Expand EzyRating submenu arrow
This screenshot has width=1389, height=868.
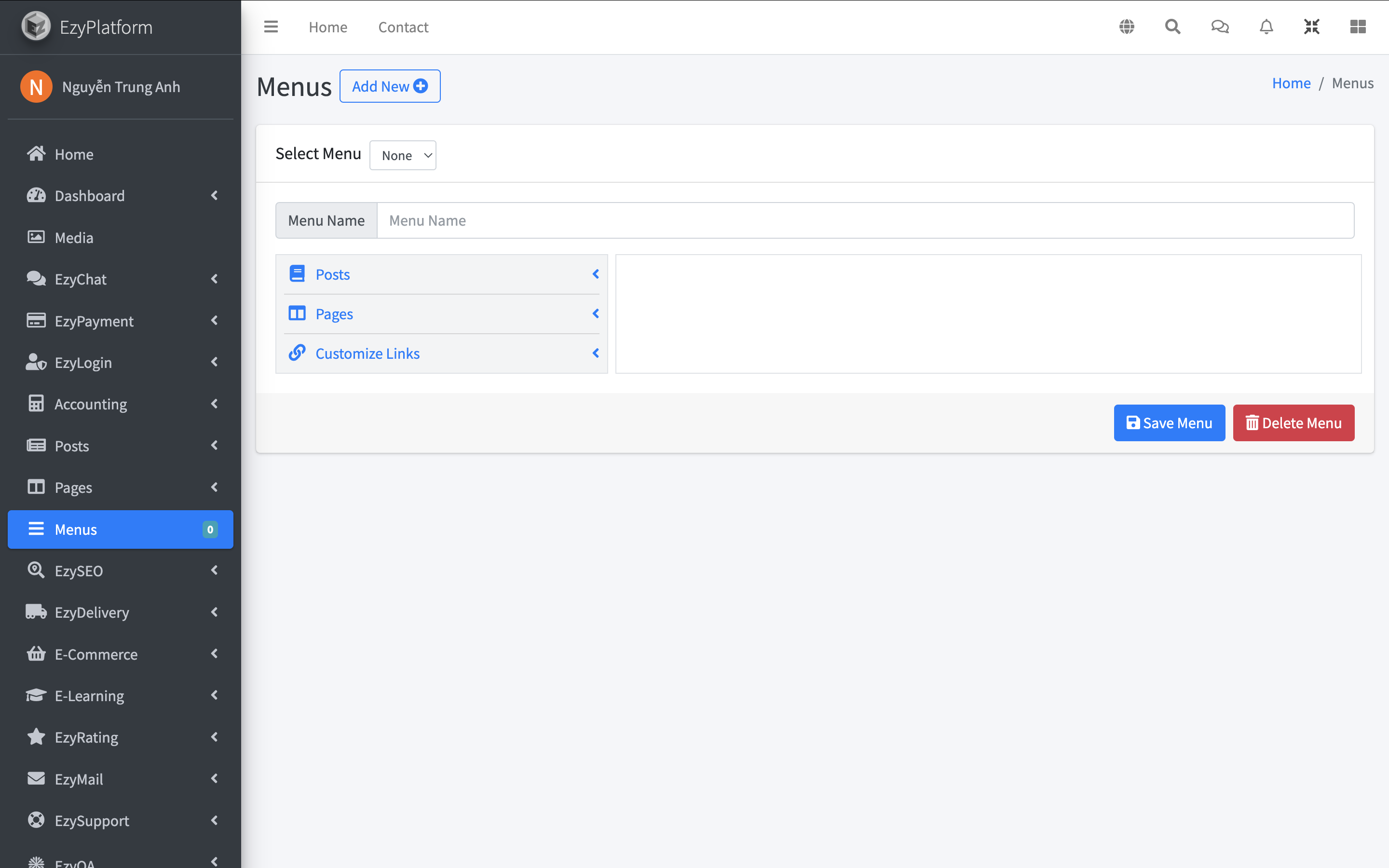(x=215, y=736)
